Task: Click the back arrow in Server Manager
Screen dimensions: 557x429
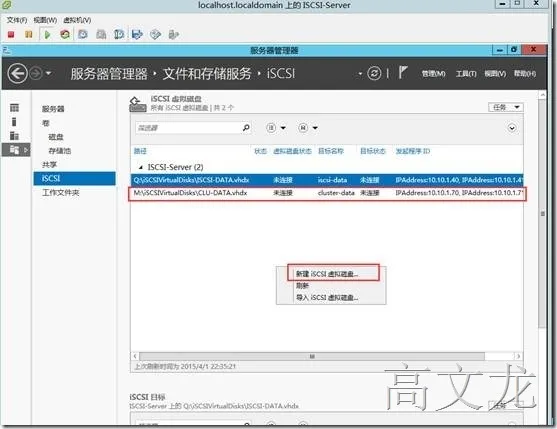Action: 17,74
